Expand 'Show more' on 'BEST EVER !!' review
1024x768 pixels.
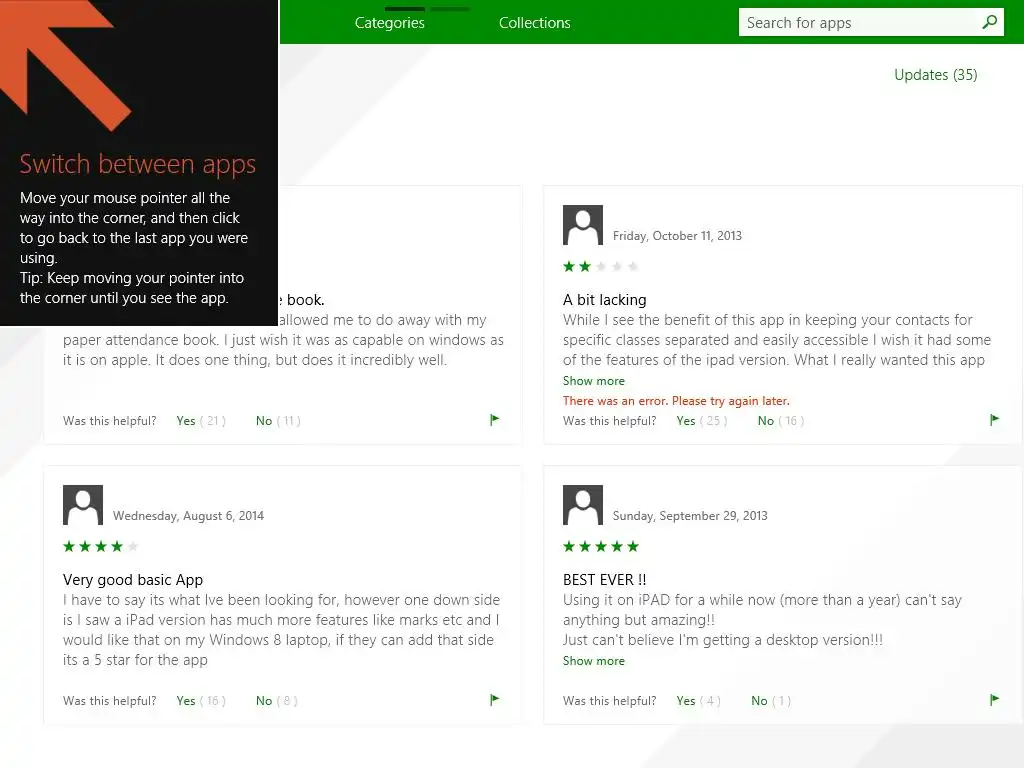594,661
